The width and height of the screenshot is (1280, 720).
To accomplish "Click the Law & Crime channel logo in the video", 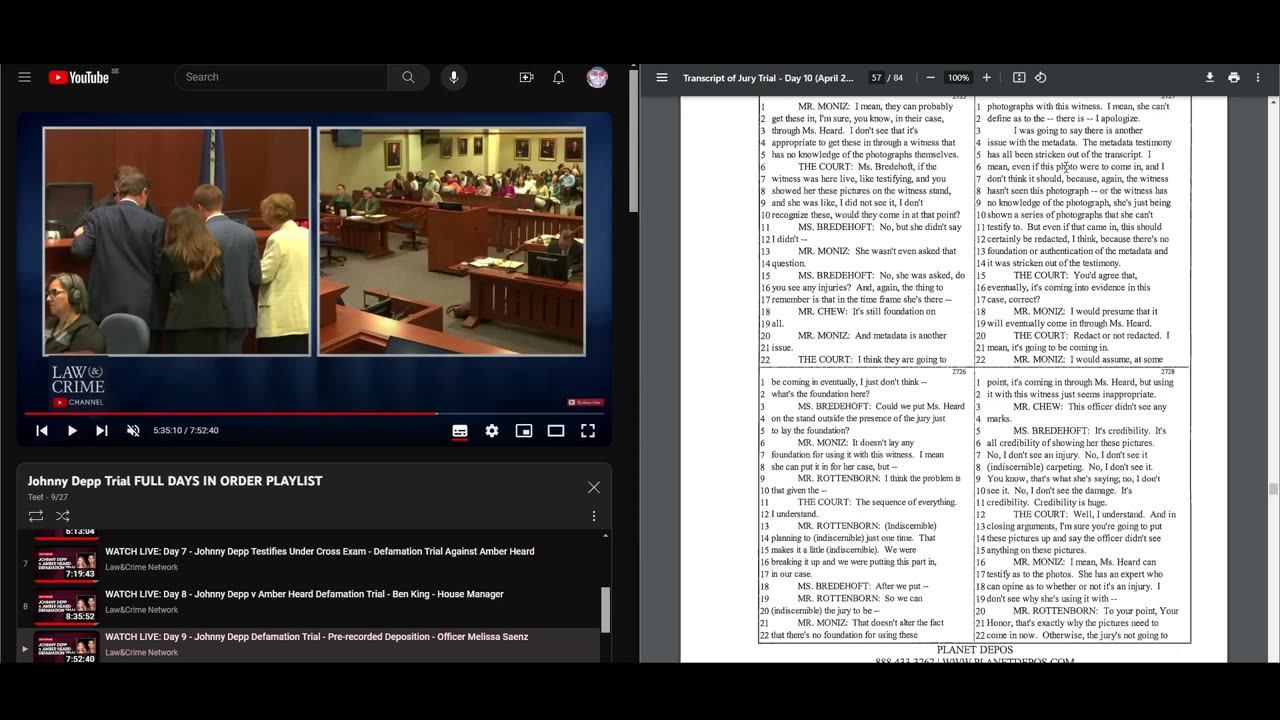I will pyautogui.click(x=78, y=386).
